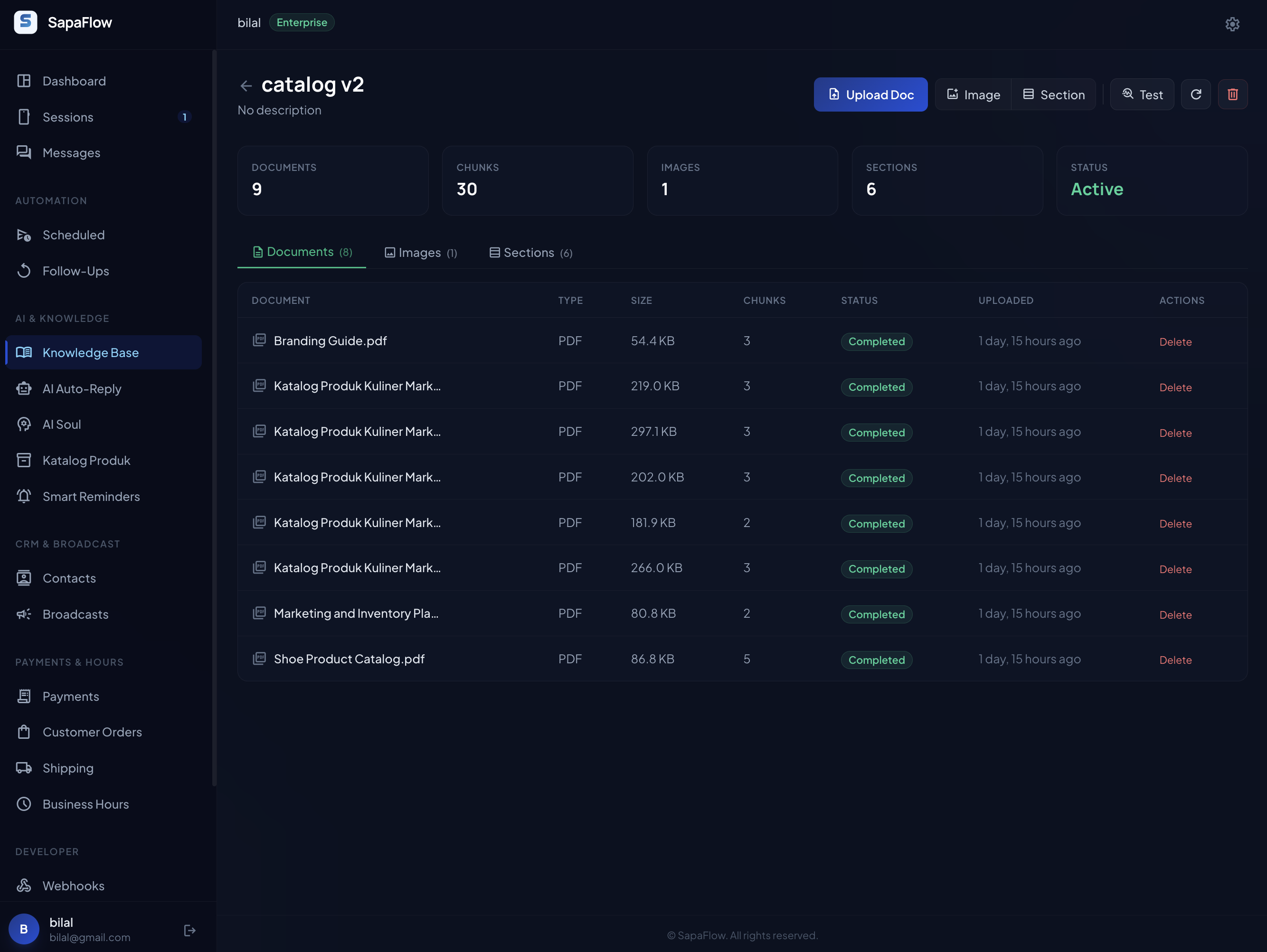Open Broadcasts from the sidebar
The height and width of the screenshot is (952, 1267).
(76, 614)
